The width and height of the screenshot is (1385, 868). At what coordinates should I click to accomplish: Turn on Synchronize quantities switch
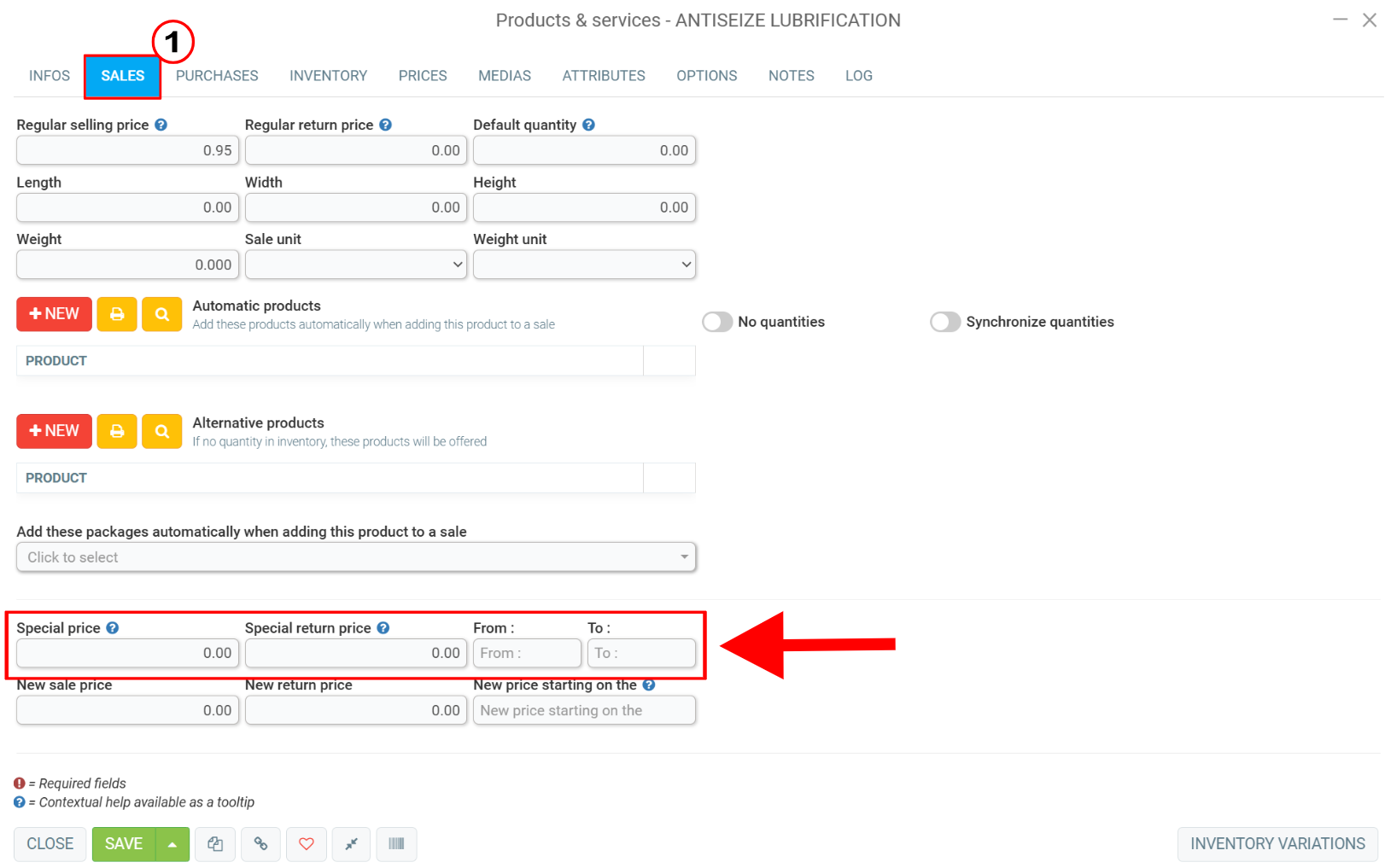coord(945,322)
